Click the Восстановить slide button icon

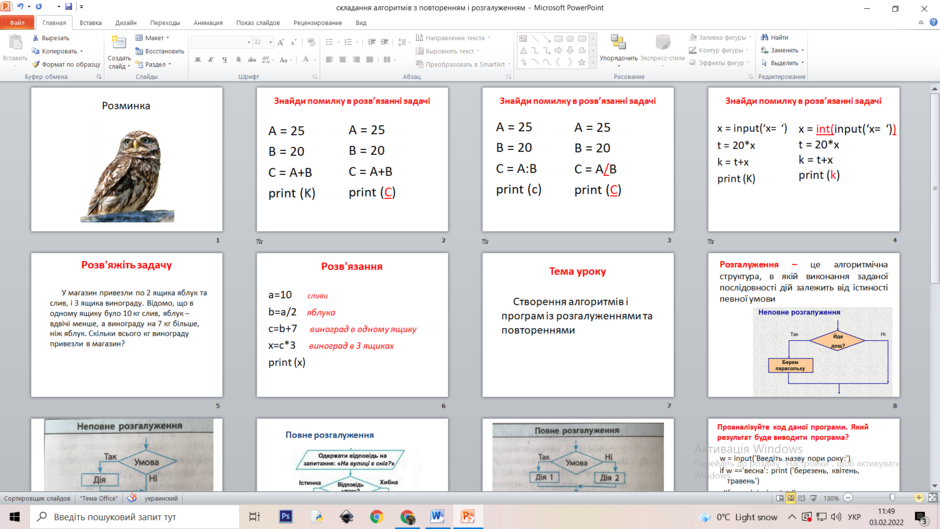[139, 51]
